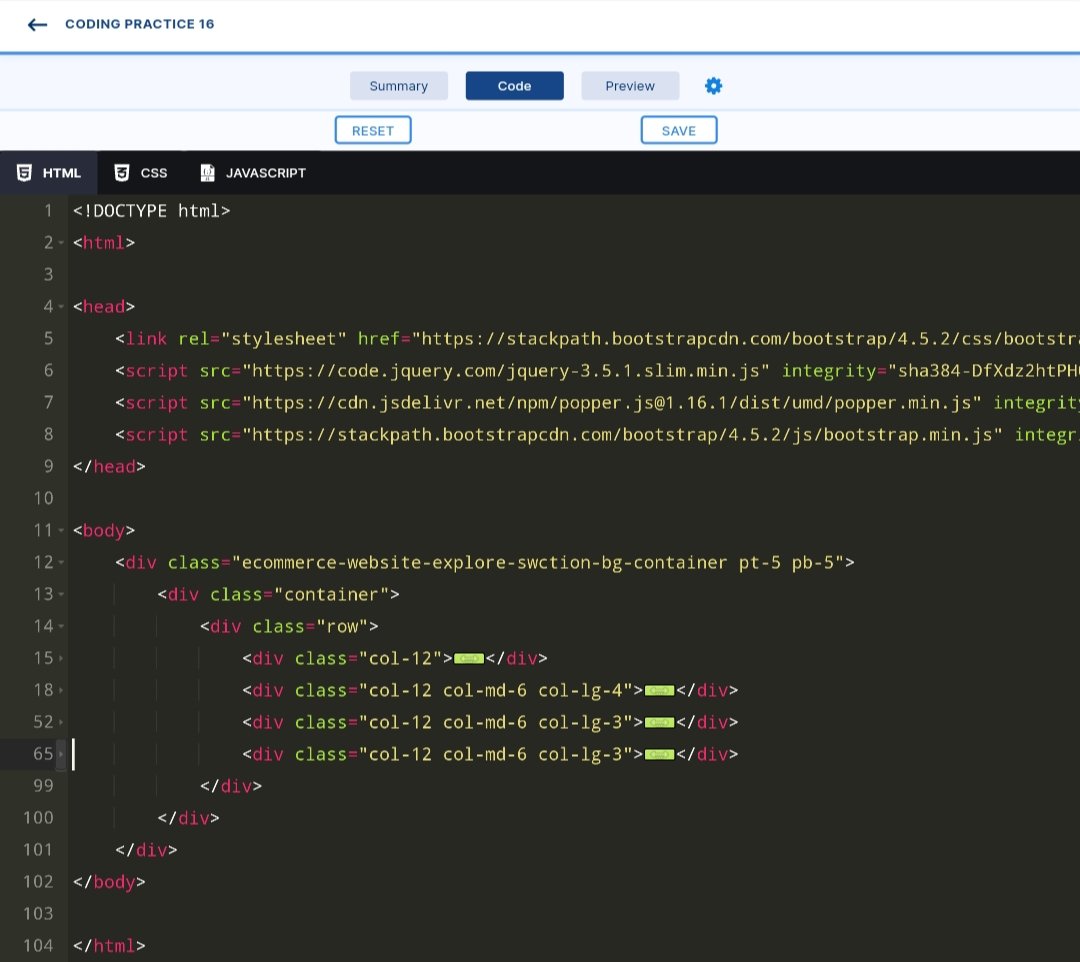Image resolution: width=1080 pixels, height=962 pixels.
Task: Click the RESET button
Action: (373, 130)
